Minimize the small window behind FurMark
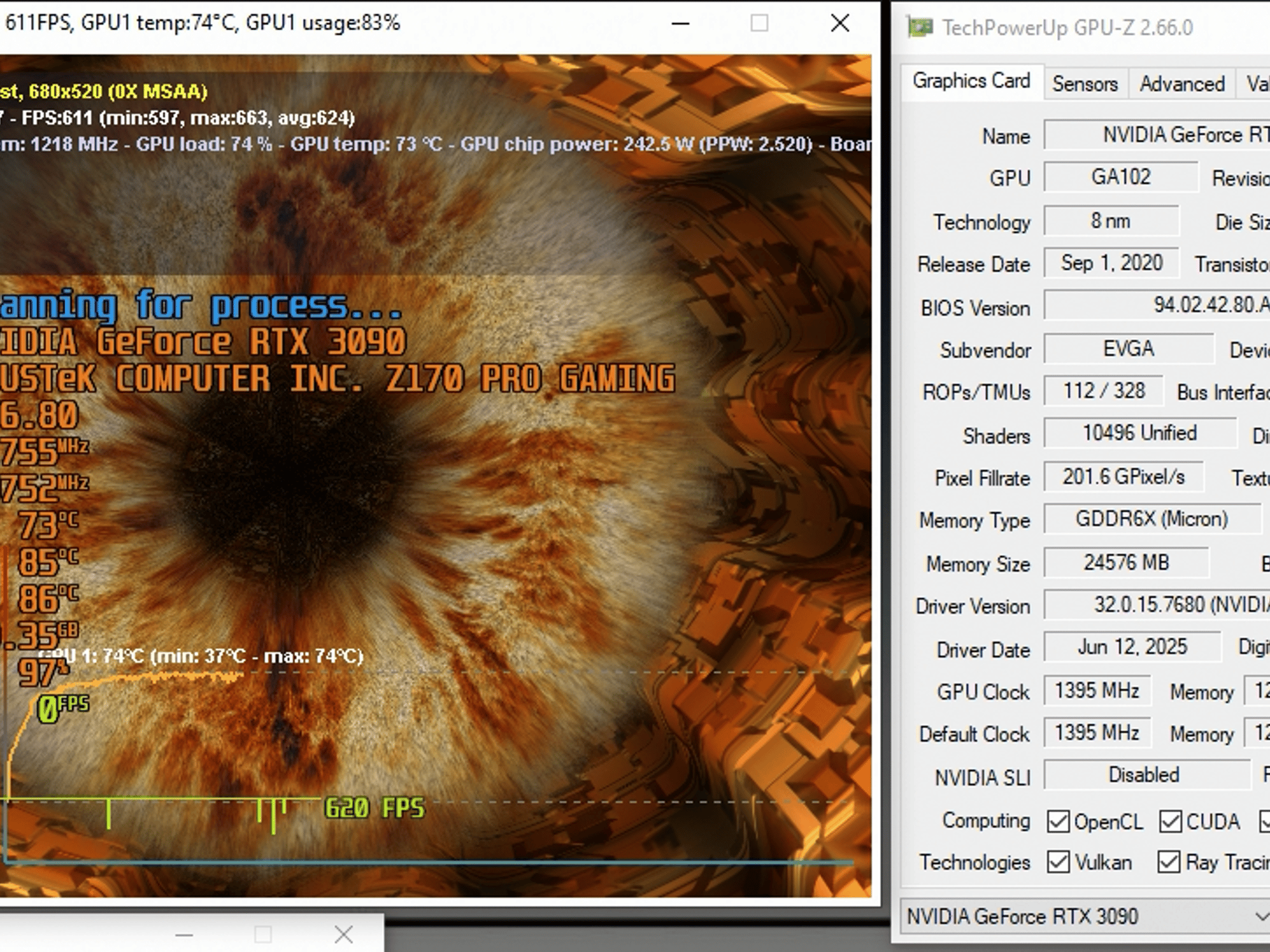The image size is (1270, 952). click(184, 934)
